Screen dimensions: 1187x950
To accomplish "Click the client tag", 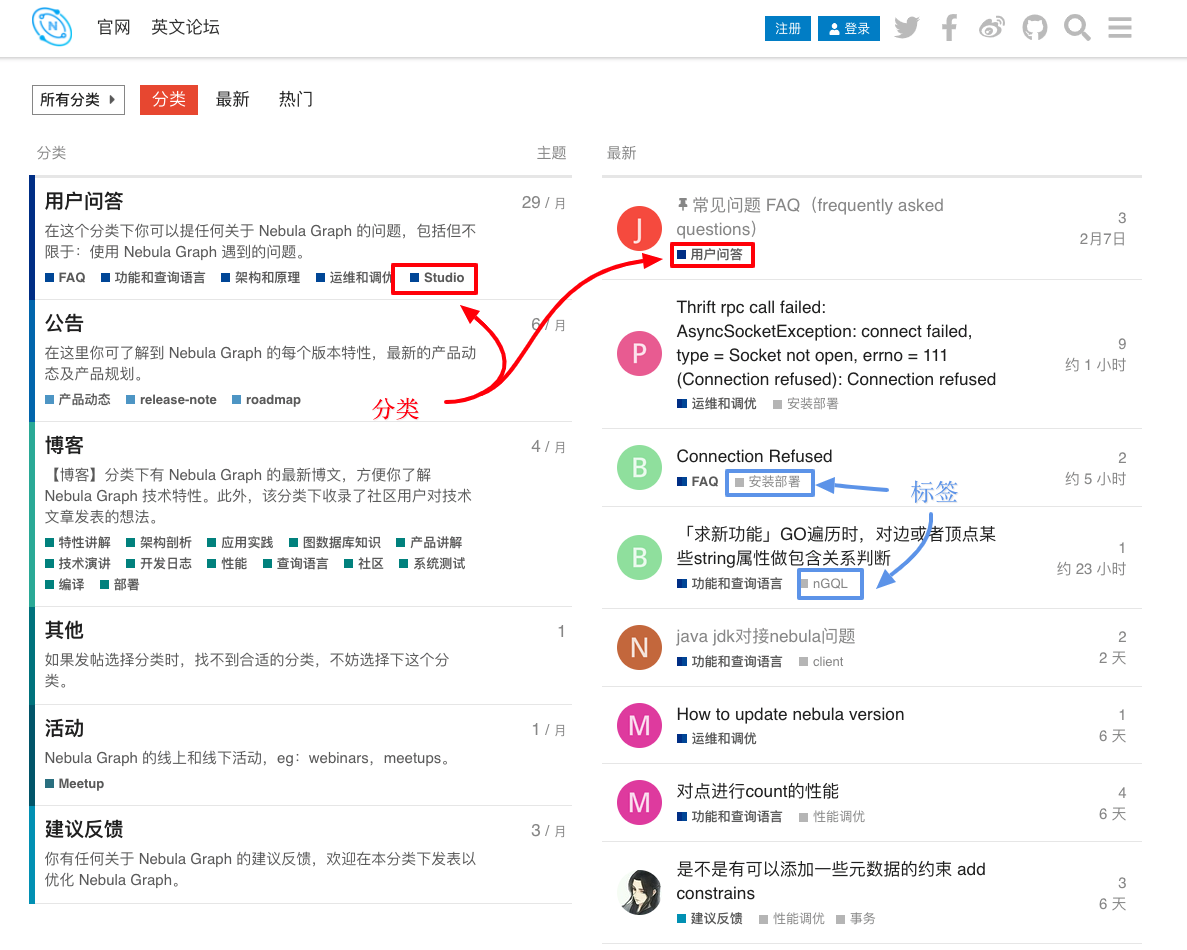I will [821, 662].
